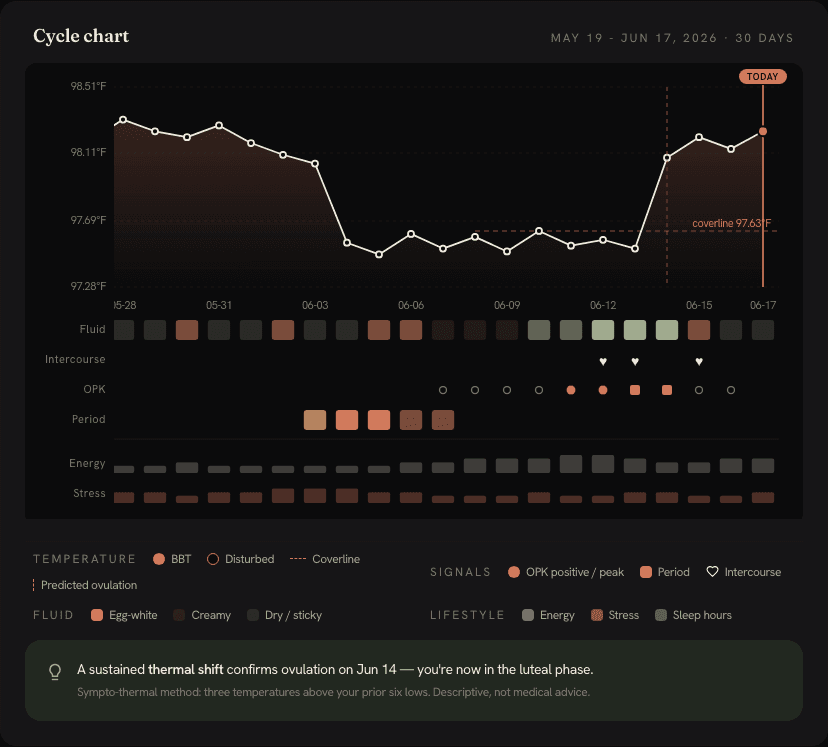Select the intercourse heart on 06-15
828x747 pixels.
click(699, 362)
